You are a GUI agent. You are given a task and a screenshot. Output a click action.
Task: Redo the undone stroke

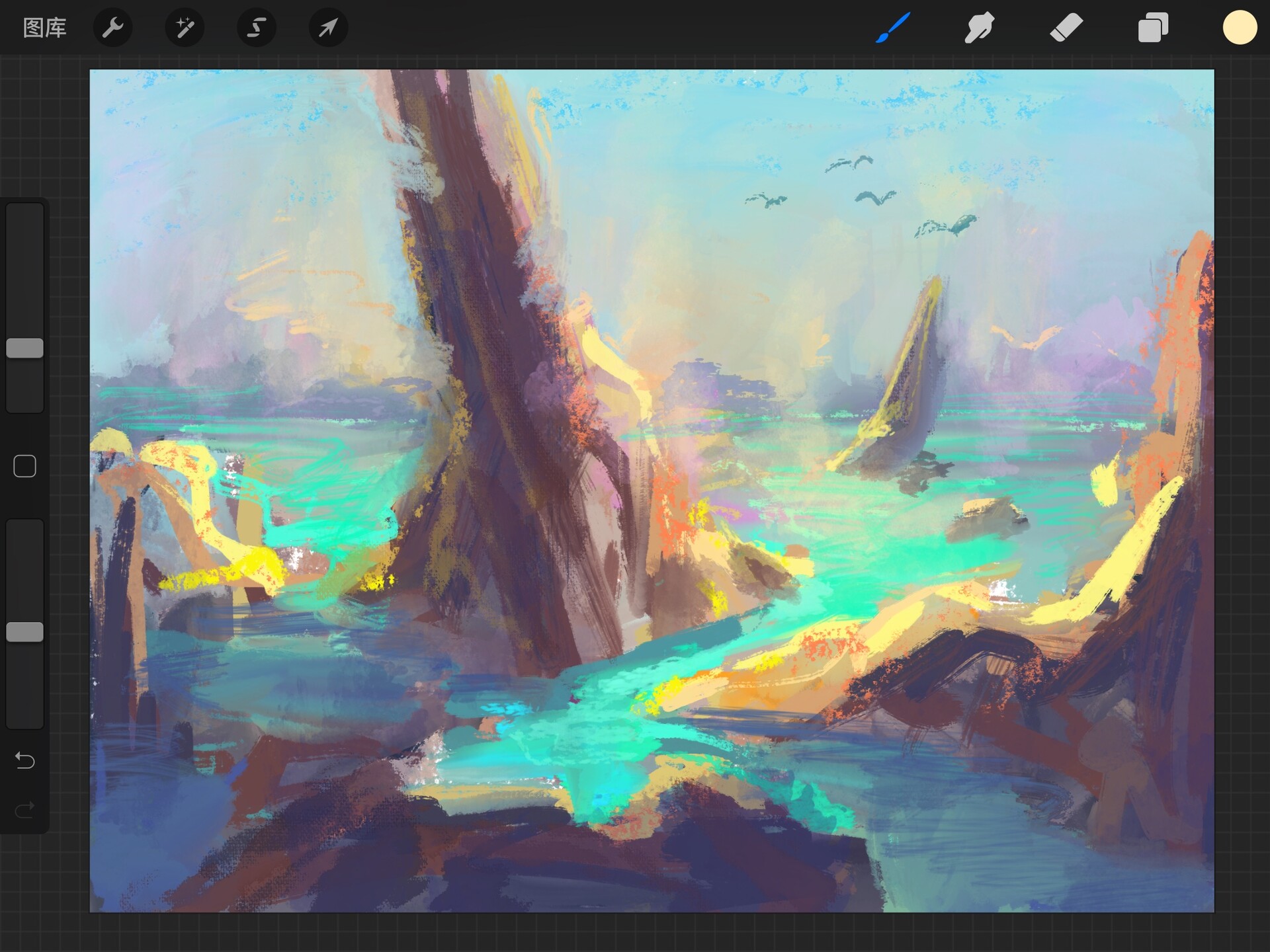[24, 809]
